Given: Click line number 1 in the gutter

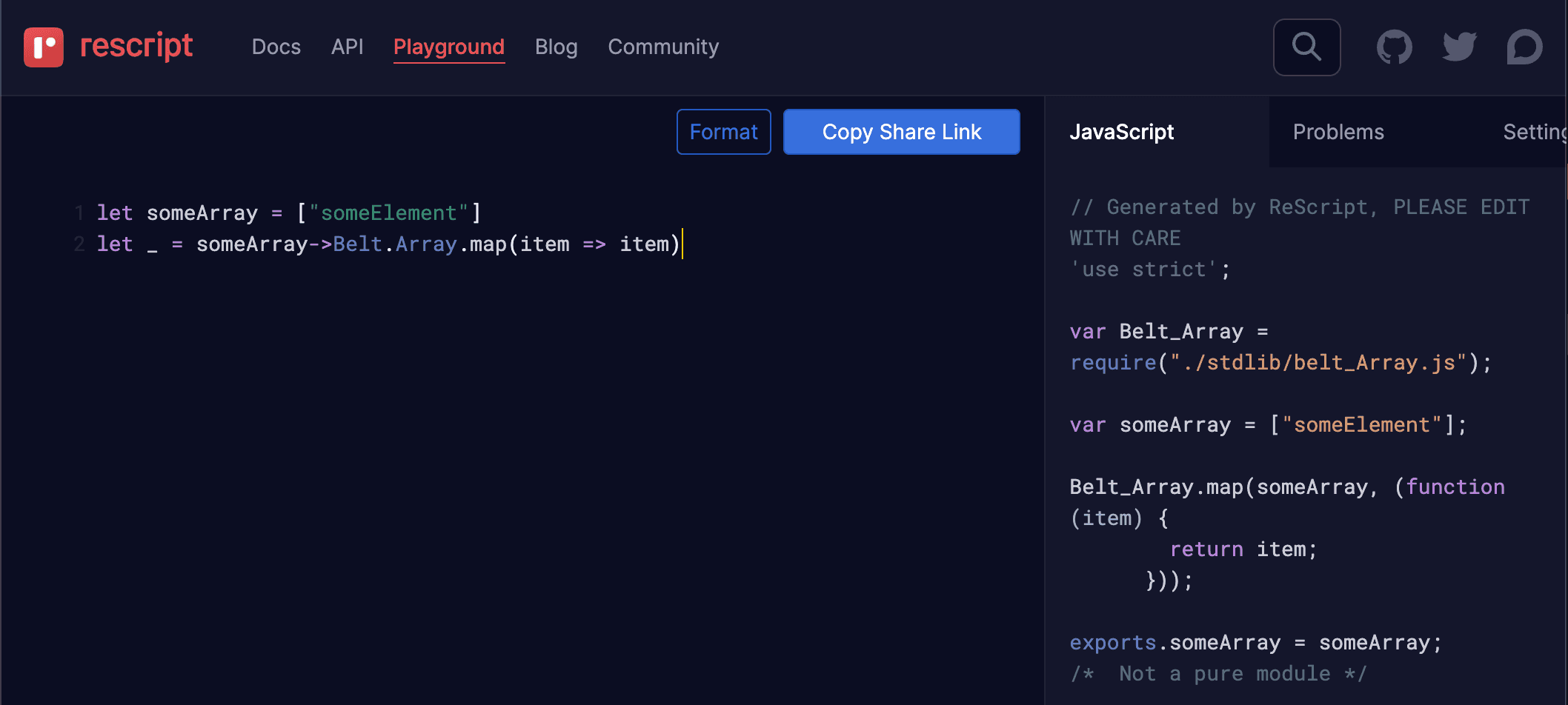Looking at the screenshot, I should point(79,213).
